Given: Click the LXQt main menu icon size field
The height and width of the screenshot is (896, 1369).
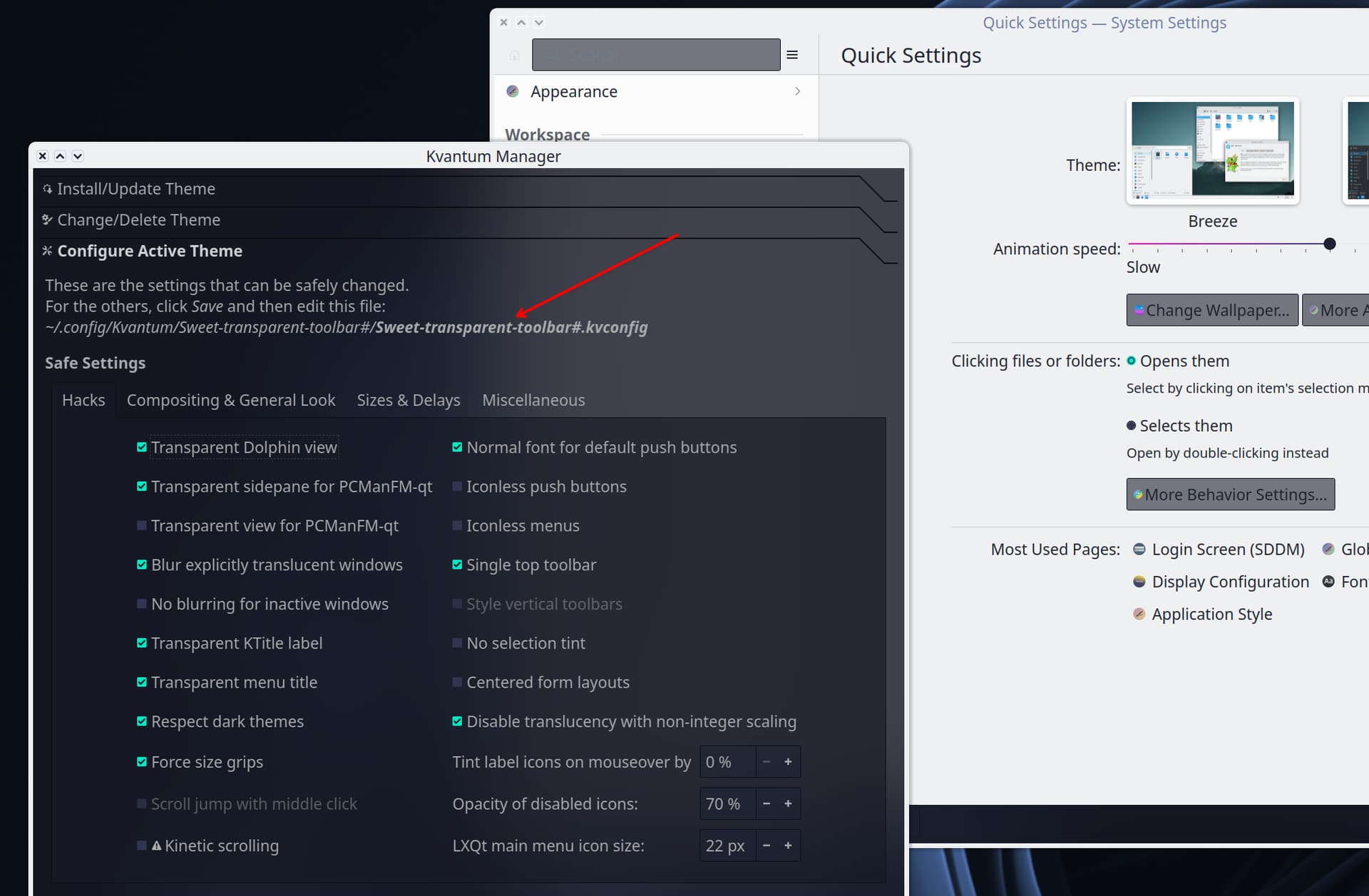Looking at the screenshot, I should tap(727, 845).
